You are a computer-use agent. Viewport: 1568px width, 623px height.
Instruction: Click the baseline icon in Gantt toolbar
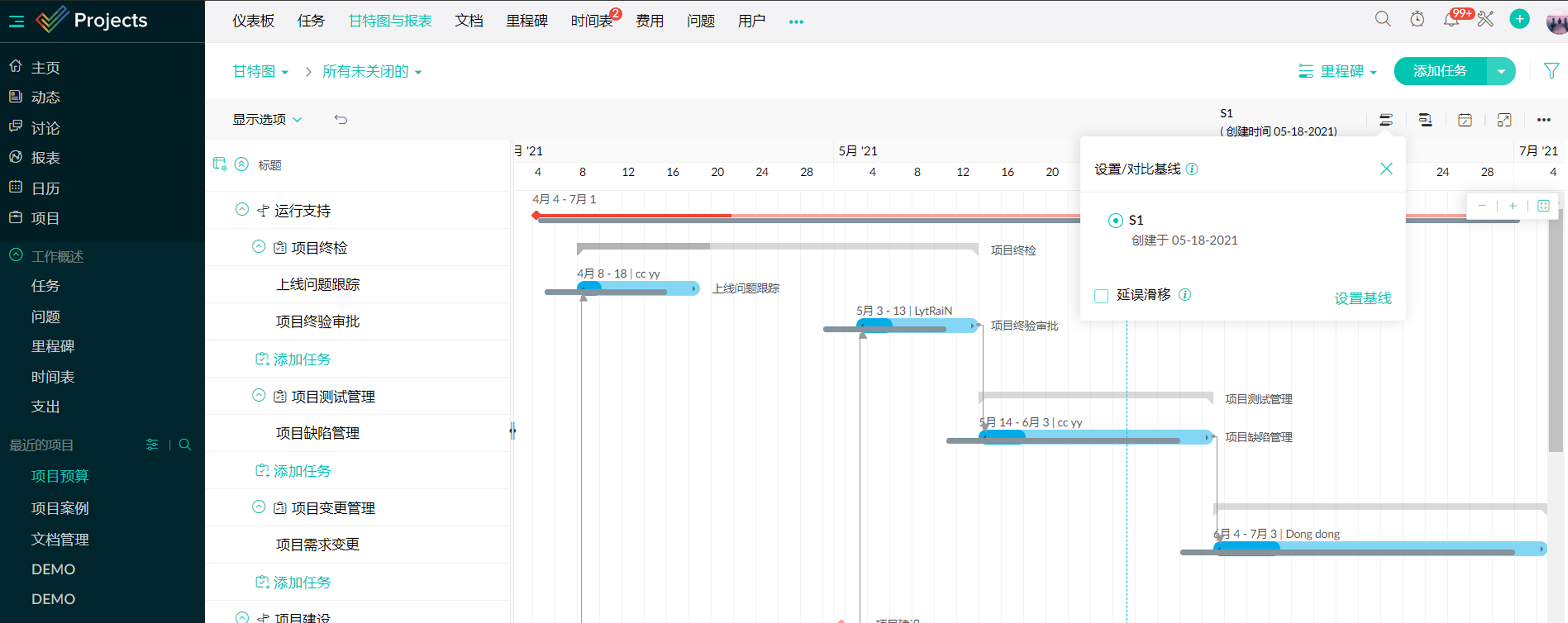[1386, 120]
